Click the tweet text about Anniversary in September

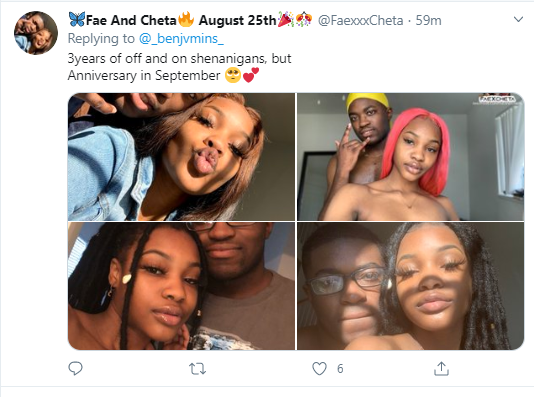pos(179,67)
